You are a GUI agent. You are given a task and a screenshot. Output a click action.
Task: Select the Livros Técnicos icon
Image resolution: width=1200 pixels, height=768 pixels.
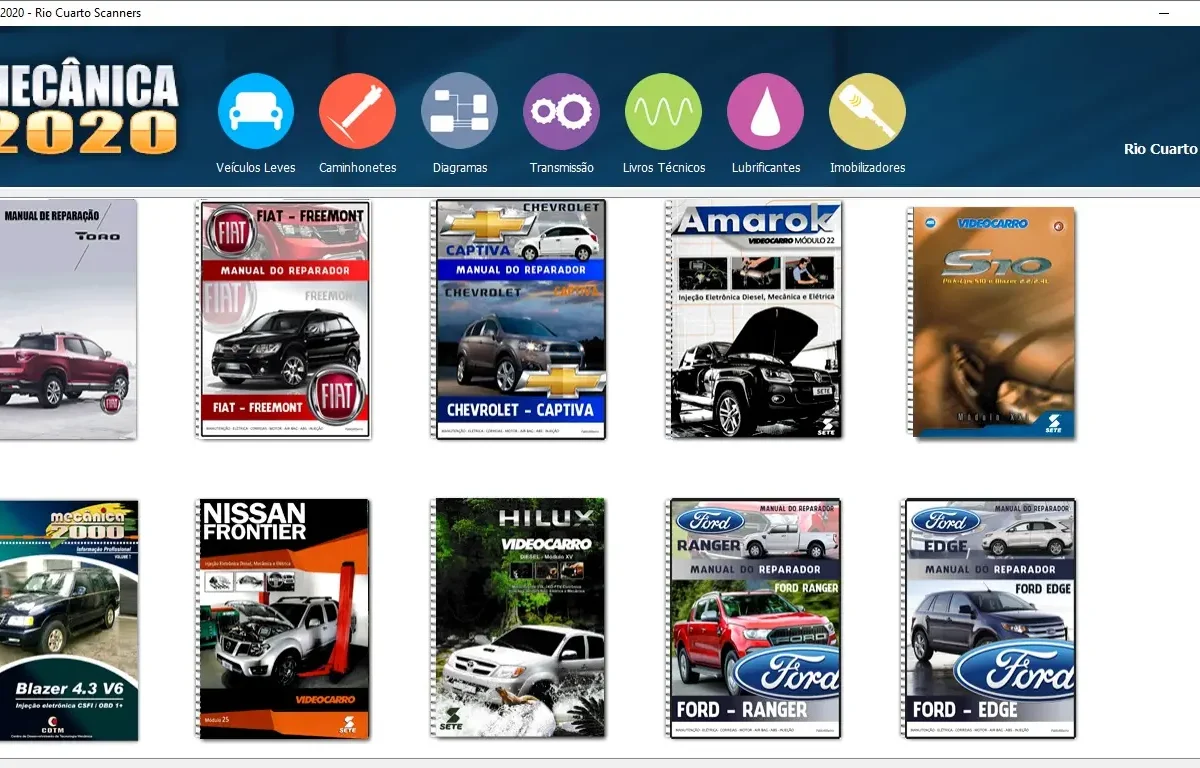coord(663,110)
